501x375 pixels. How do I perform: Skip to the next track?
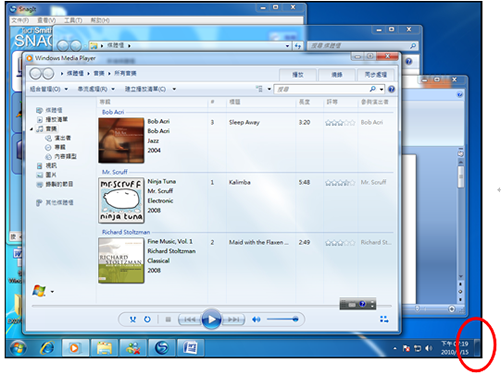point(233,319)
